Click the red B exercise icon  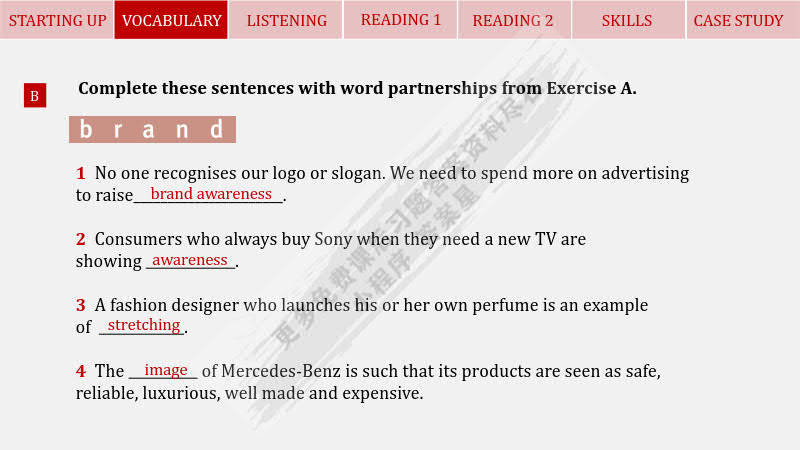coord(35,95)
